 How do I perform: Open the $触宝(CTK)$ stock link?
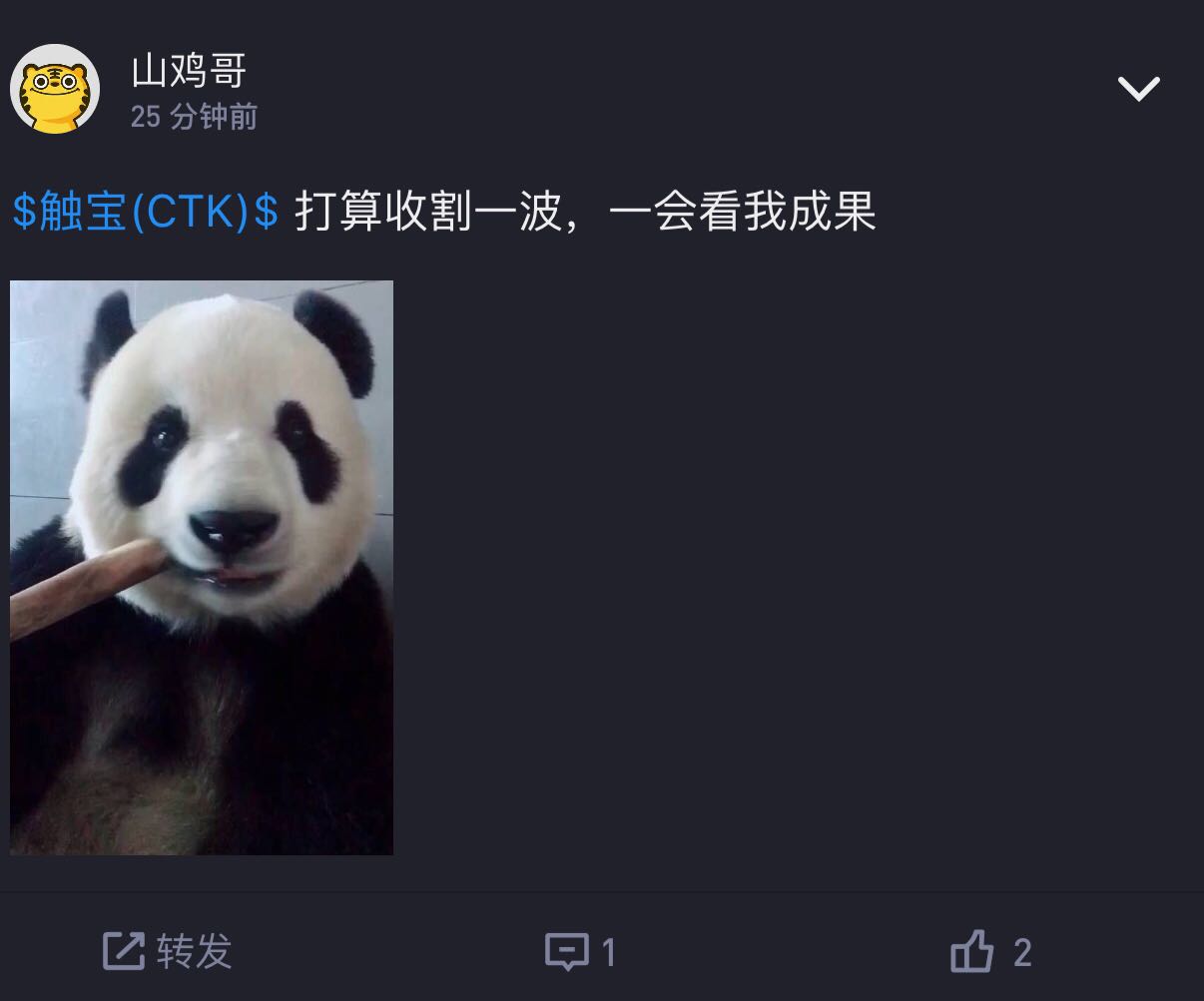click(x=146, y=213)
